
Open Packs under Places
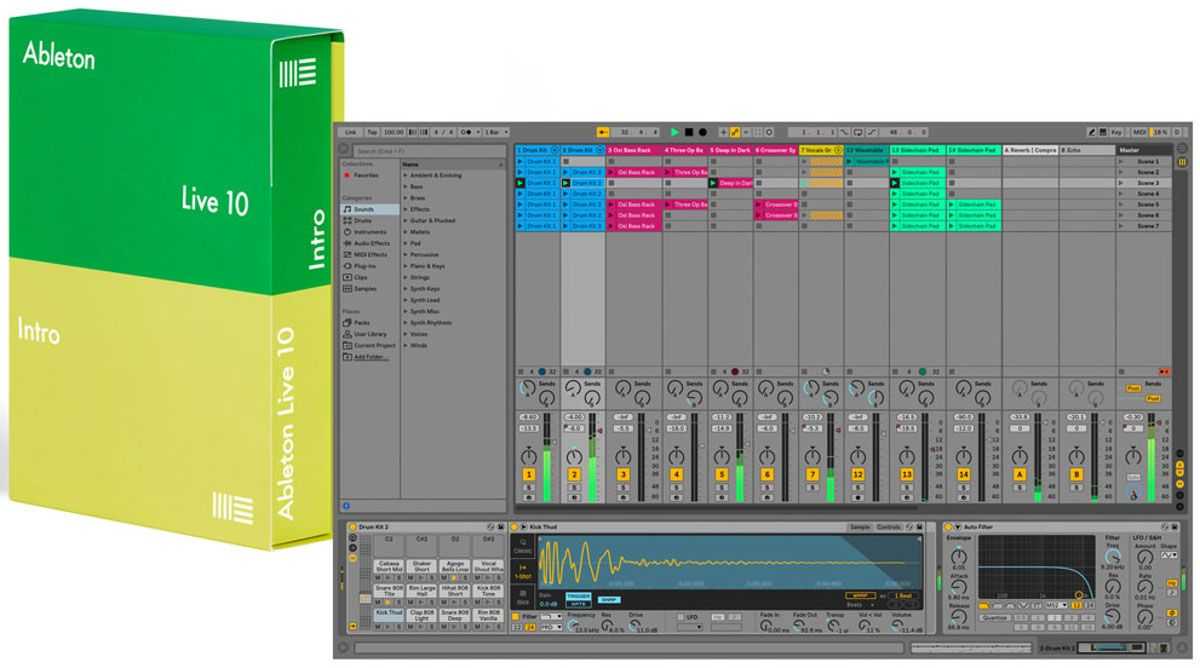coord(361,323)
